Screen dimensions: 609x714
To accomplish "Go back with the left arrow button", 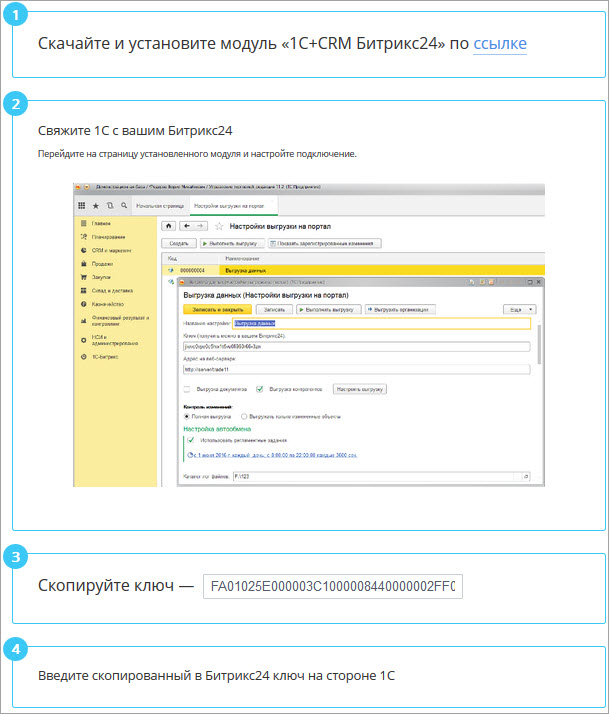I will pos(187,226).
